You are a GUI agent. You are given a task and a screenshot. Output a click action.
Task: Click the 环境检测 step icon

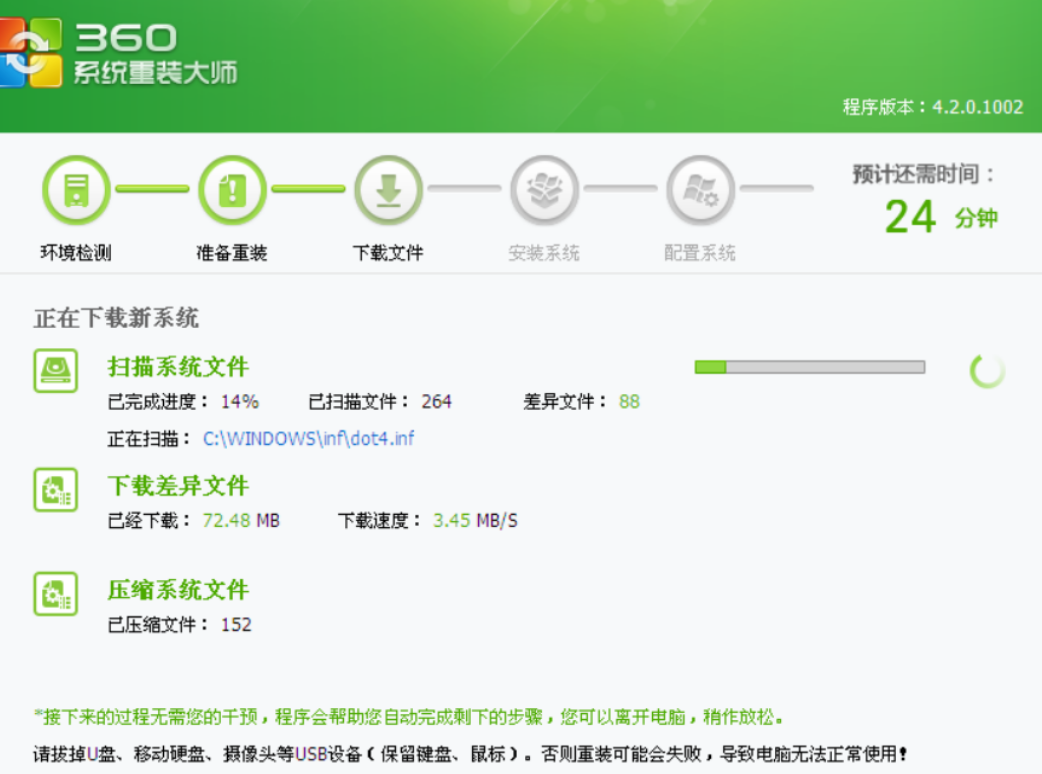point(76,190)
